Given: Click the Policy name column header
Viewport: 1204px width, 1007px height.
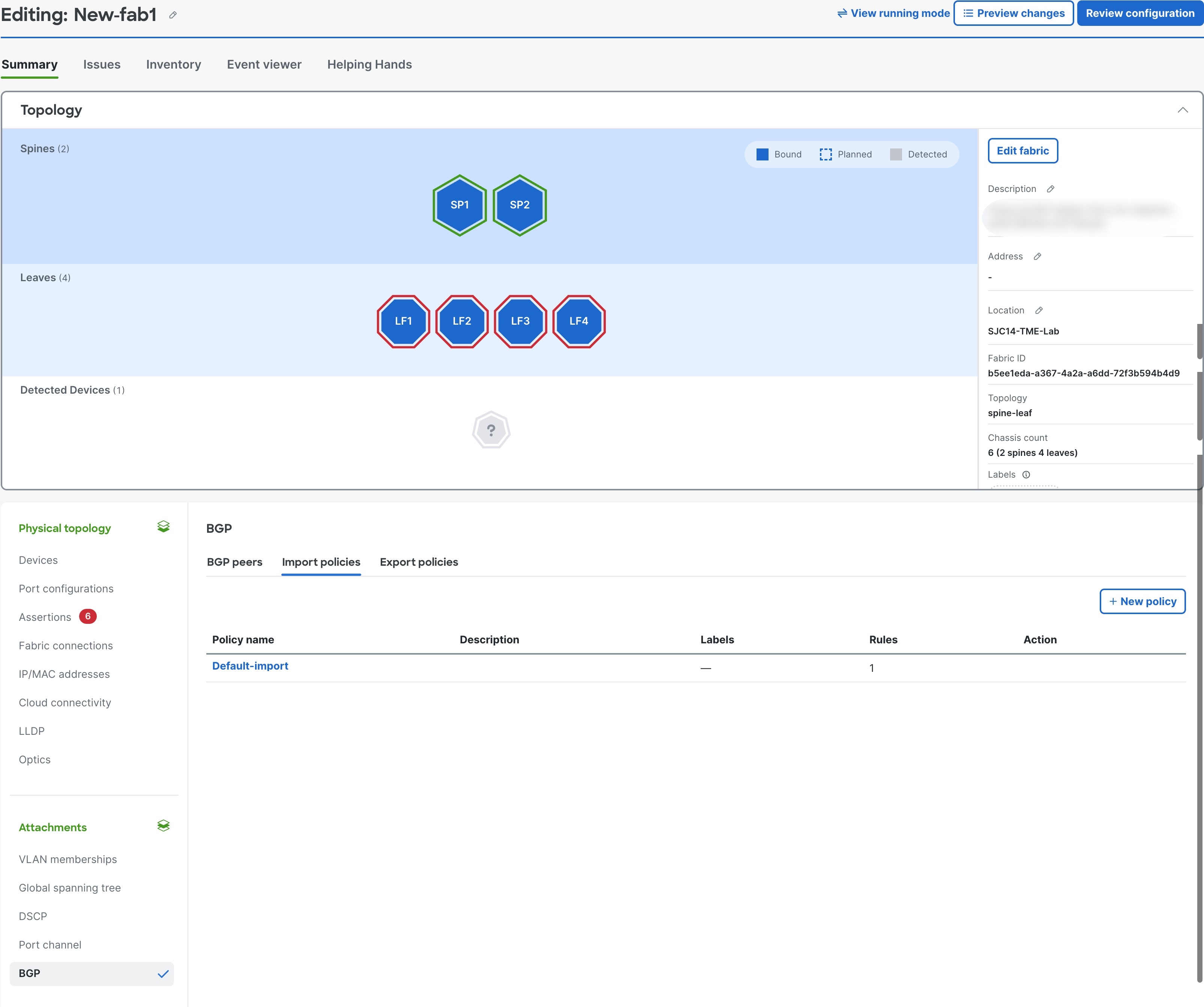Looking at the screenshot, I should tap(243, 640).
